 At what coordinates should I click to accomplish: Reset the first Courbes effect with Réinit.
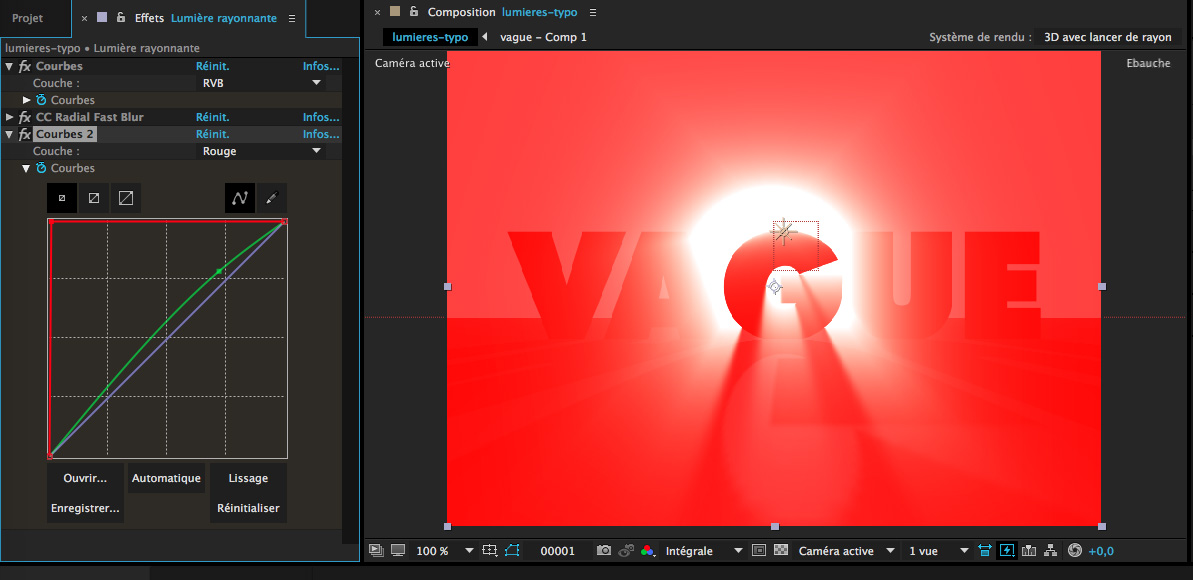pos(212,66)
